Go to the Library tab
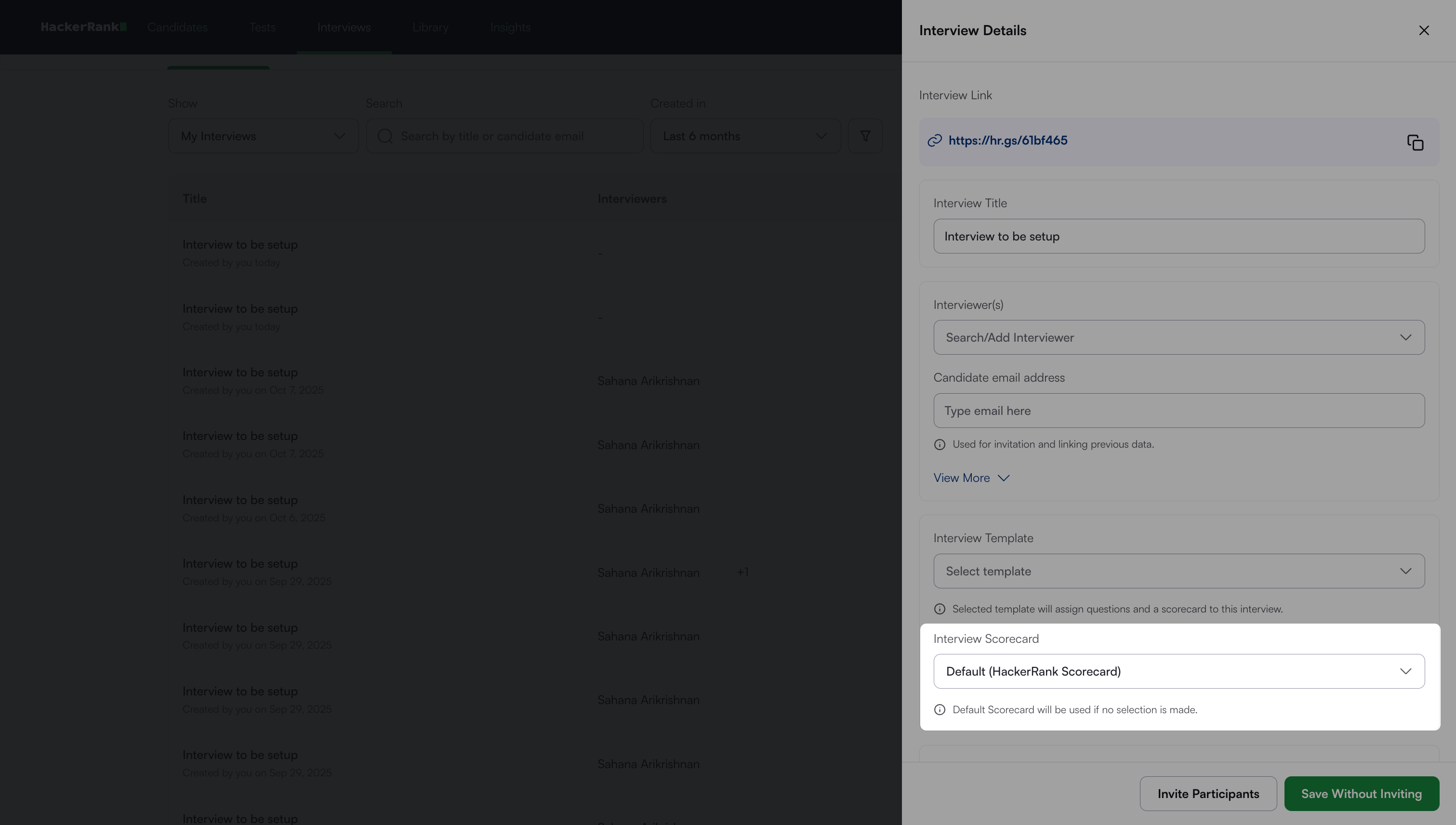This screenshot has width=1456, height=825. pyautogui.click(x=430, y=27)
